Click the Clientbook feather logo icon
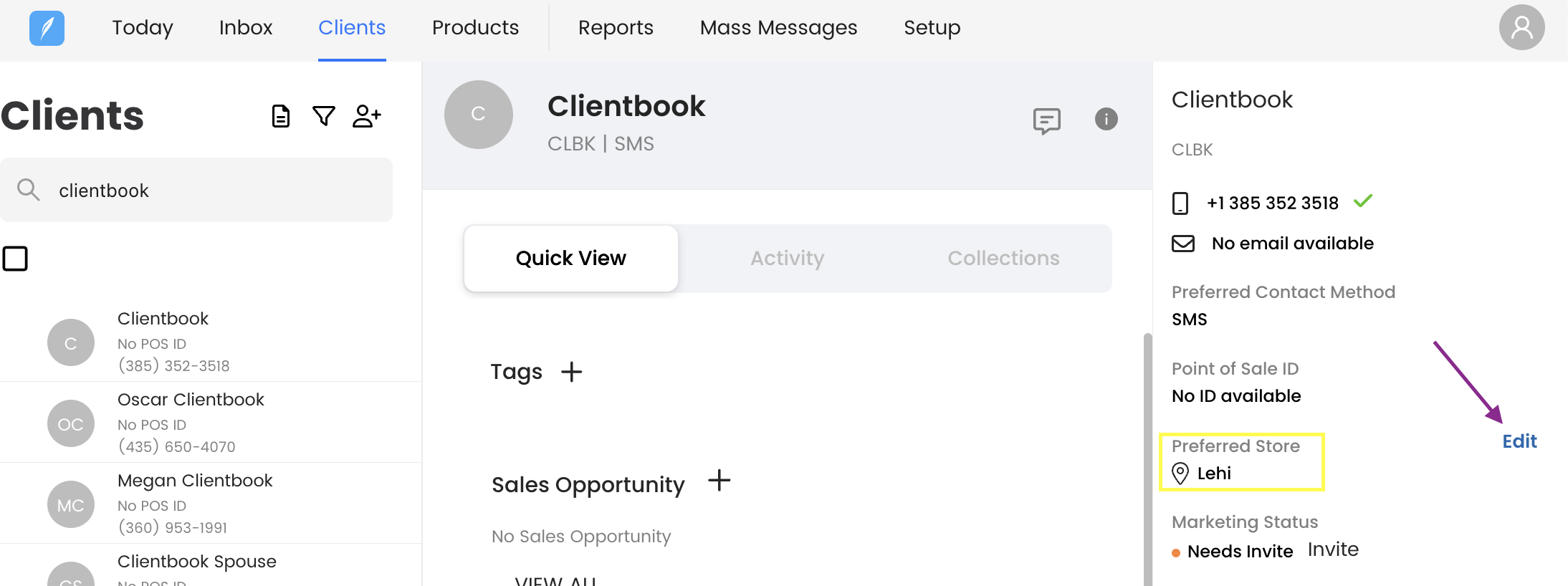 point(47,29)
